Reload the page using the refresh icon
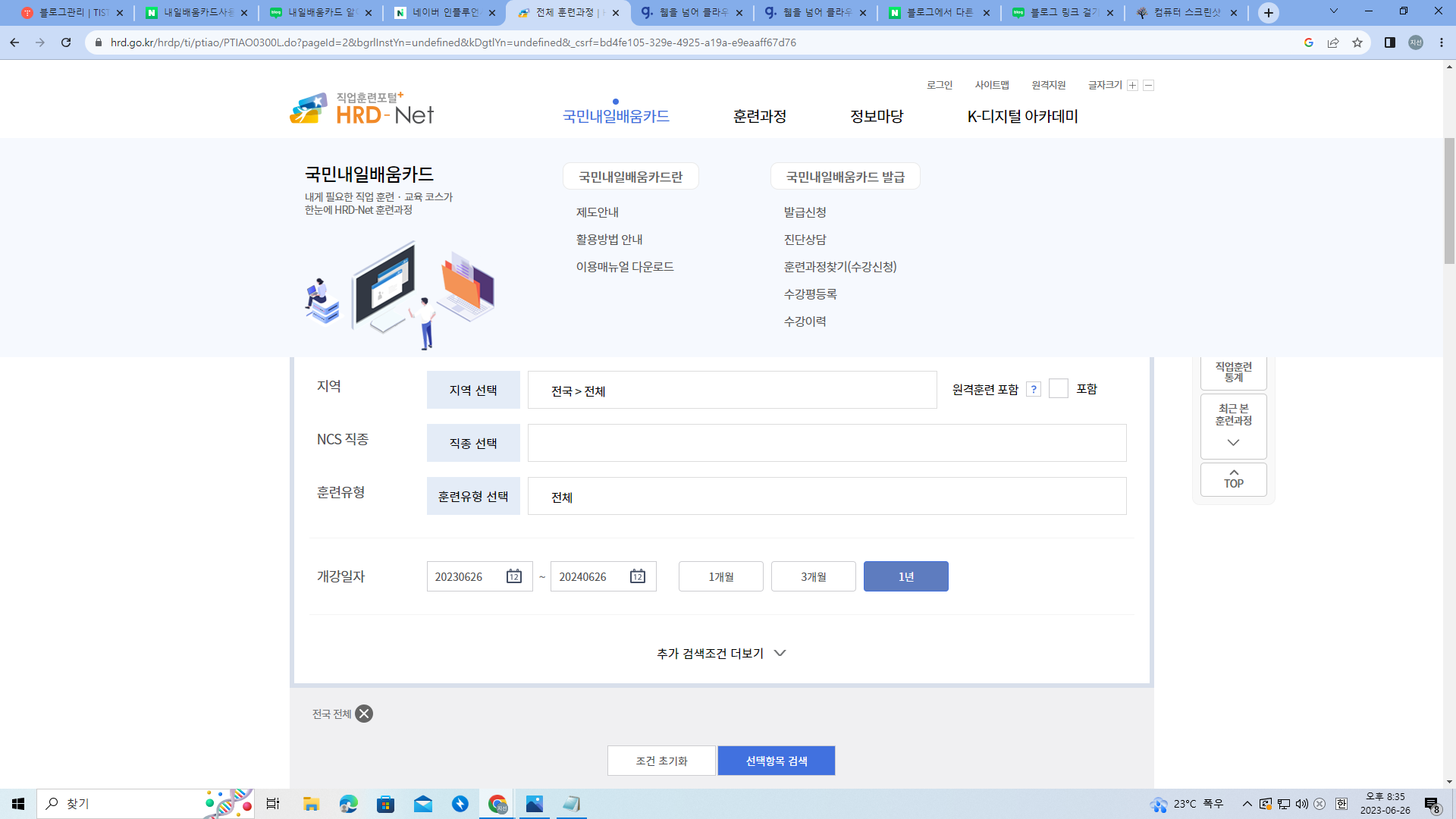 point(65,42)
